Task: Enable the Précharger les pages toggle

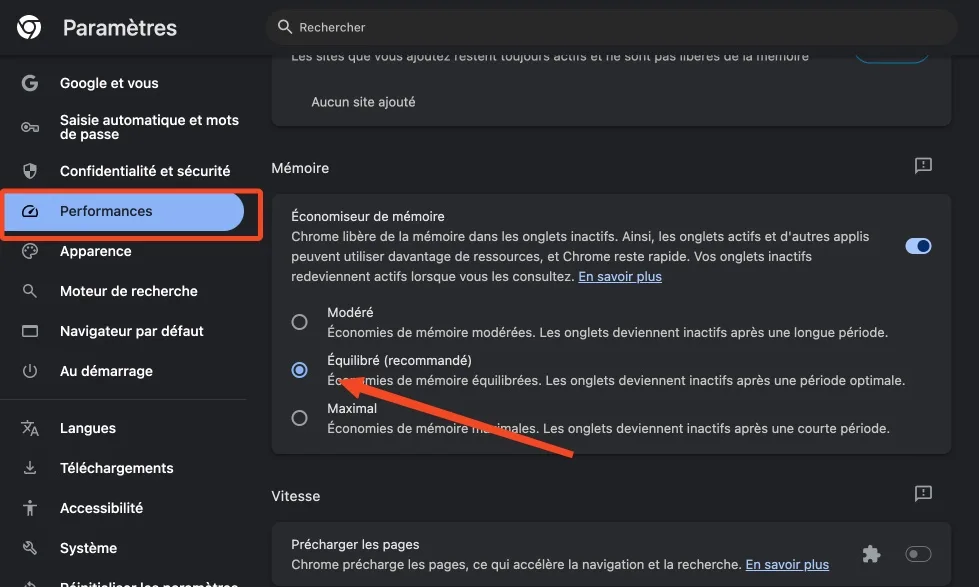Action: [x=917, y=553]
